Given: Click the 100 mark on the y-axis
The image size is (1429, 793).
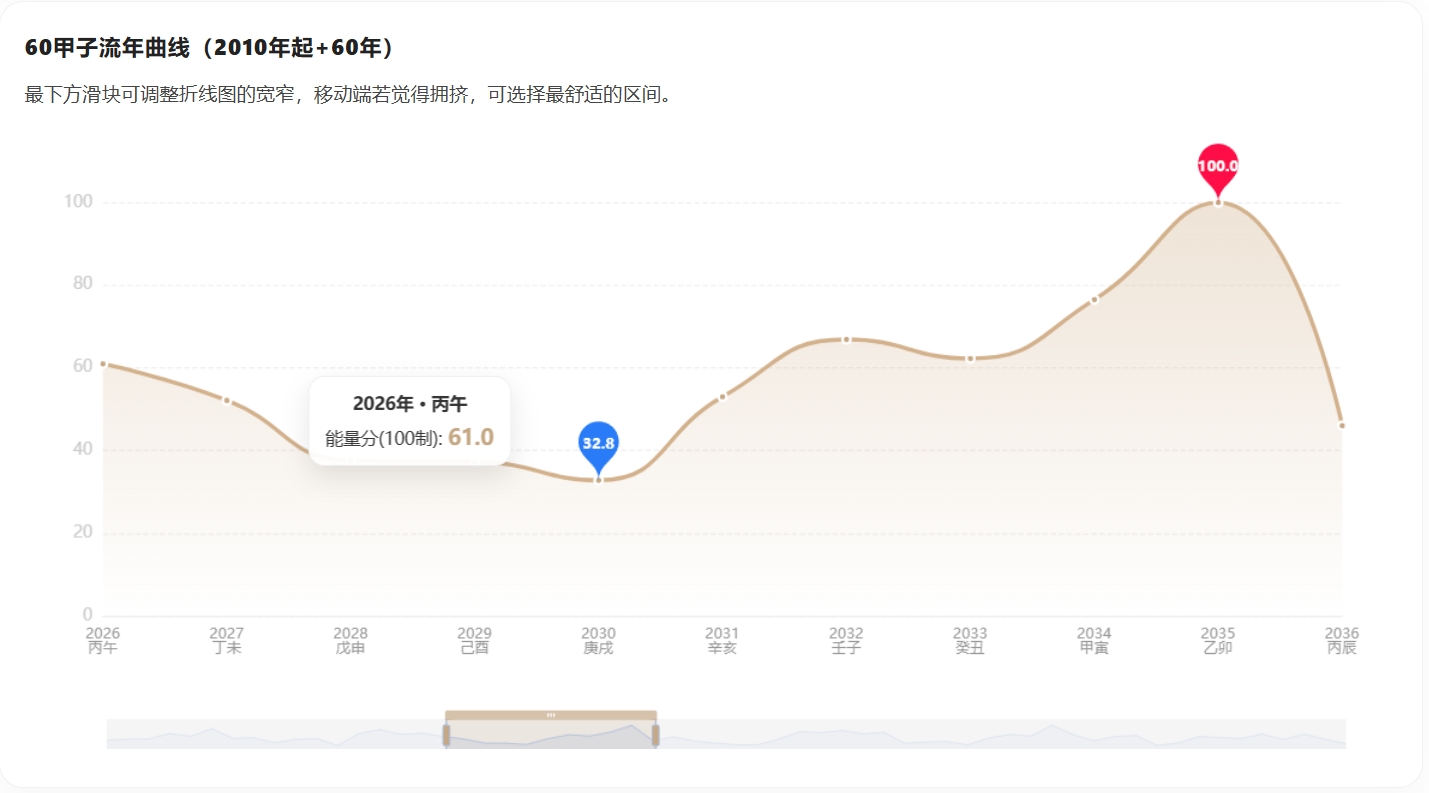Looking at the screenshot, I should coord(77,200).
